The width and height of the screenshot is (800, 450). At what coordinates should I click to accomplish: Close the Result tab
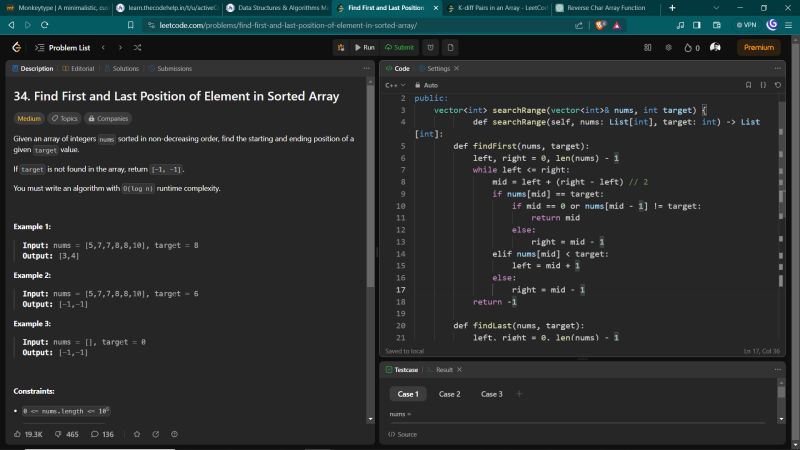coord(460,370)
